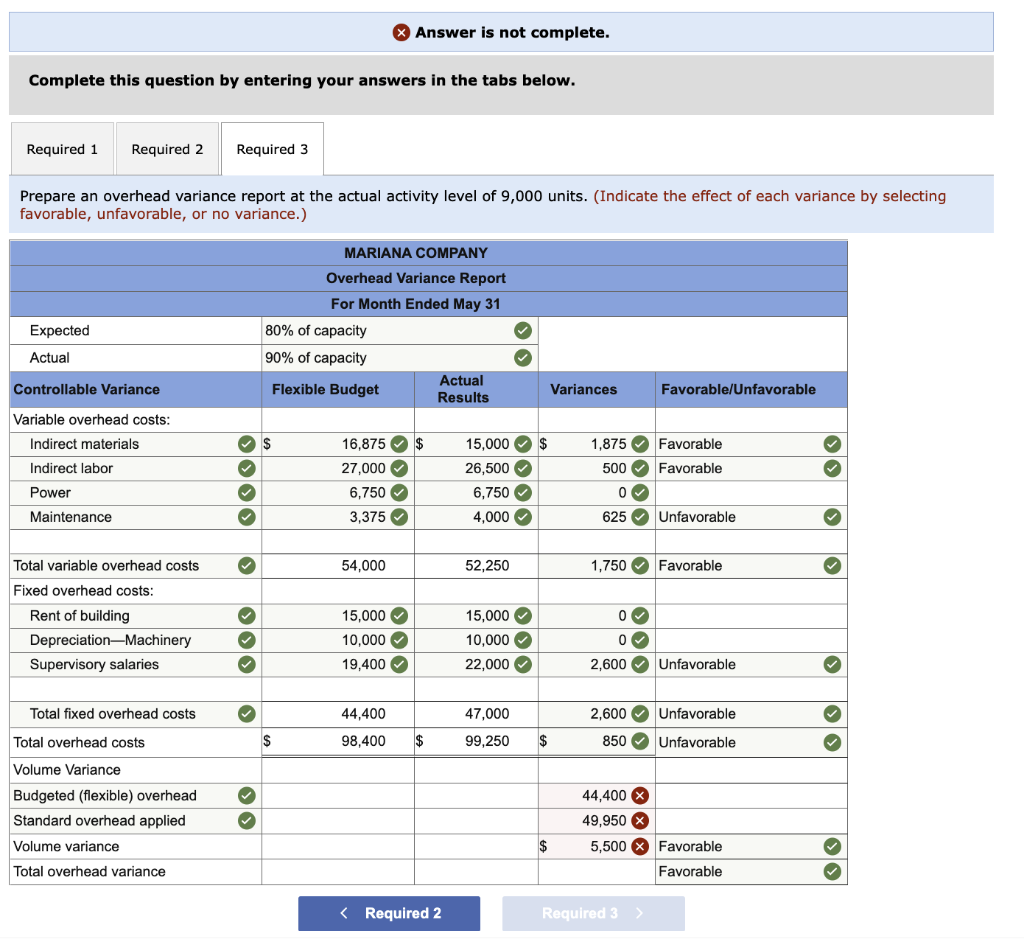
Task: Click the 54,000 total variable flexible budget
Action: [363, 565]
